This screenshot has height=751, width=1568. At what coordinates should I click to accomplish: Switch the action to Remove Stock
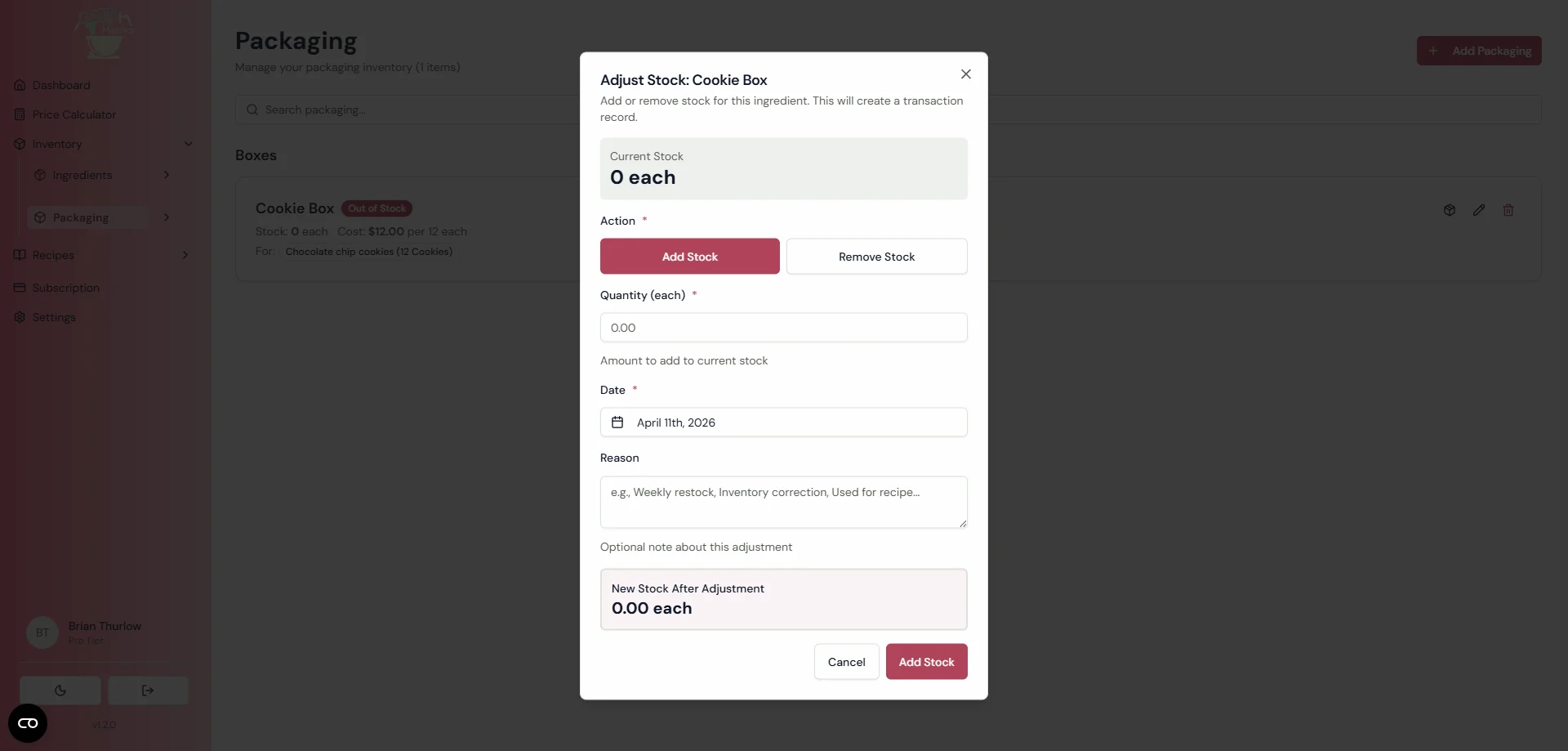tap(877, 256)
